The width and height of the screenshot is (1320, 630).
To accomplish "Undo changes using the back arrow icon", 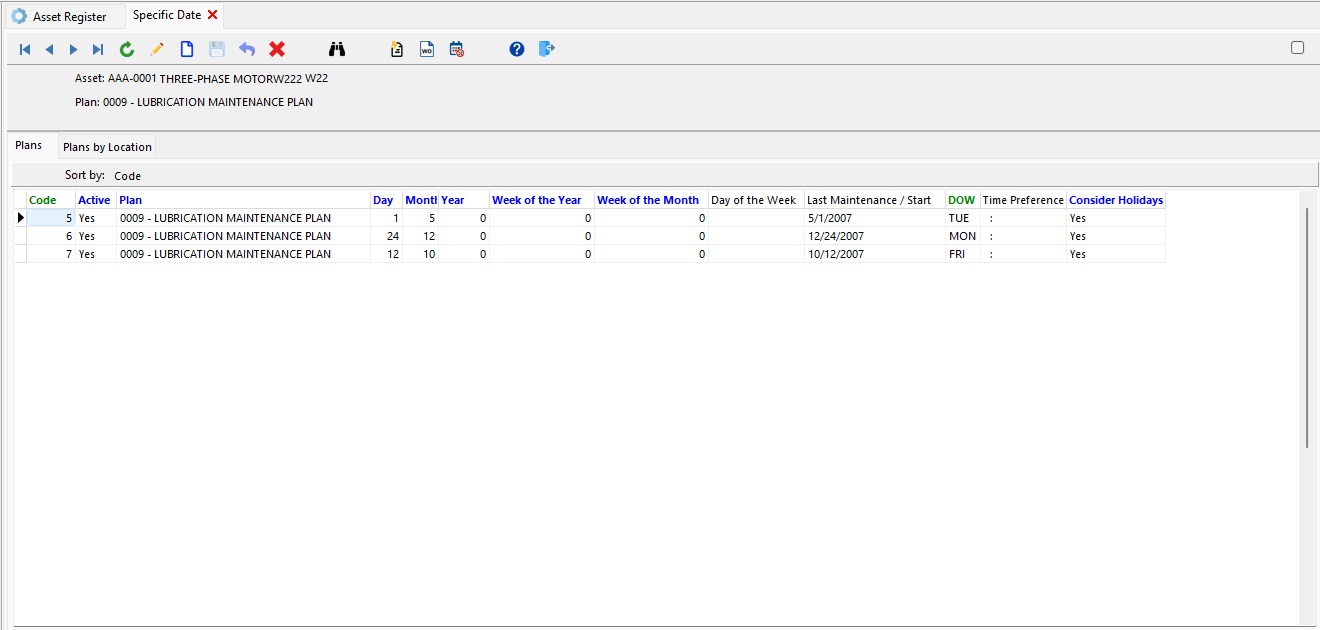I will click(x=247, y=48).
